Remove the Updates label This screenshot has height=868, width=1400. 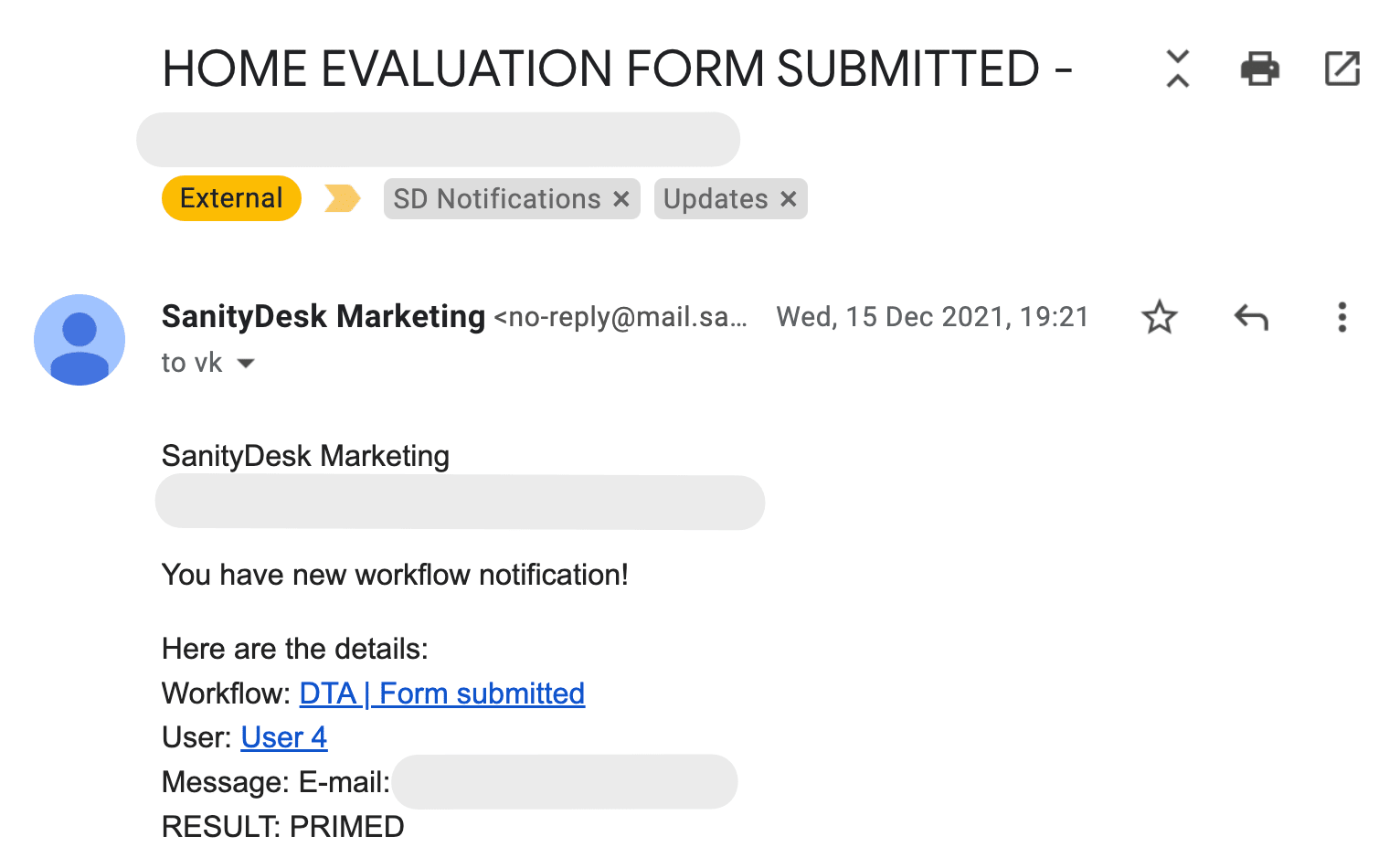pyautogui.click(x=789, y=198)
